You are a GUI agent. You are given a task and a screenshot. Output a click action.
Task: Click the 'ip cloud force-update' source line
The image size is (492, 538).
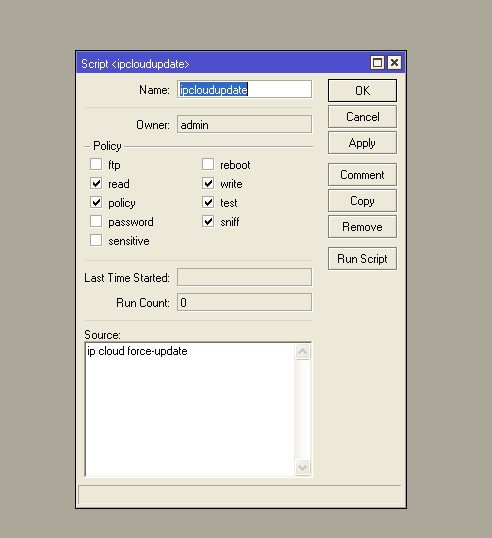coord(137,351)
